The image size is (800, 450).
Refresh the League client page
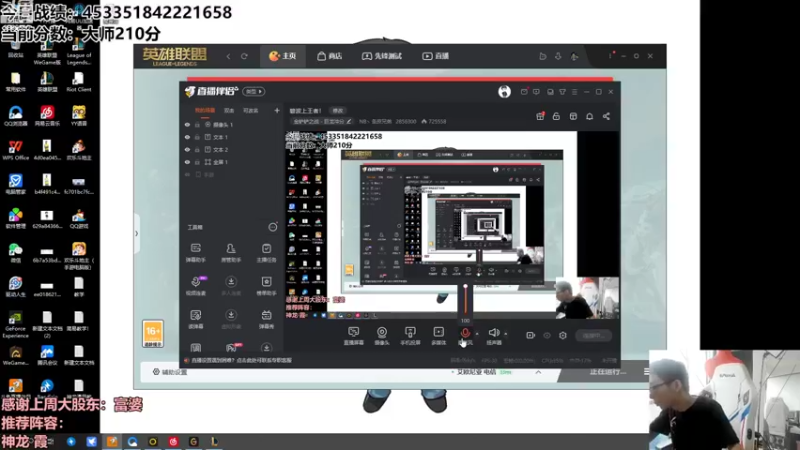[x=244, y=56]
